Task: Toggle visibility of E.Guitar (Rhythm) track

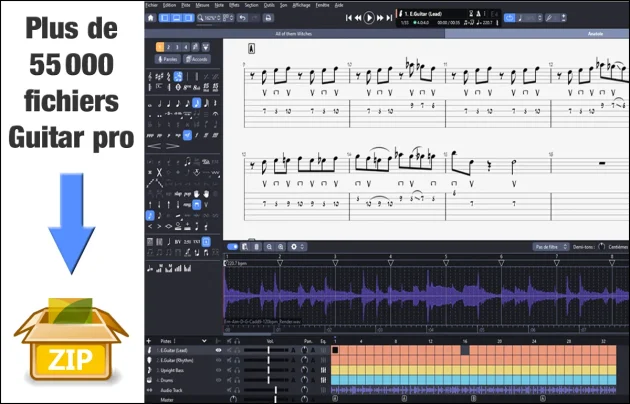Action: tap(219, 360)
